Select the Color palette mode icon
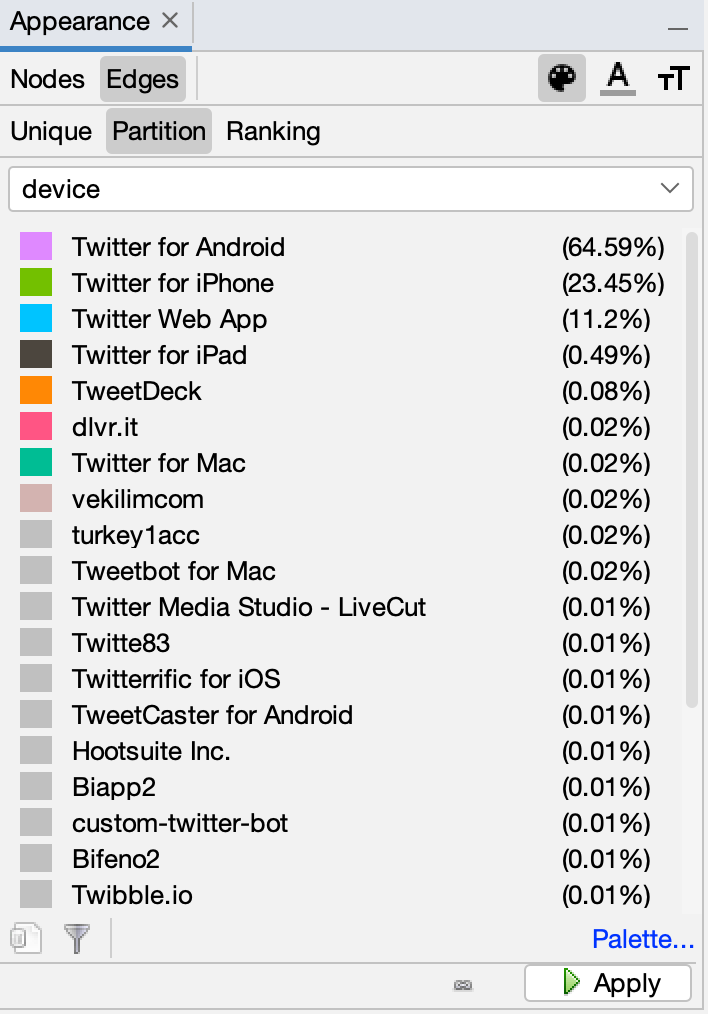Screen dimensions: 708x1014 coord(562,79)
